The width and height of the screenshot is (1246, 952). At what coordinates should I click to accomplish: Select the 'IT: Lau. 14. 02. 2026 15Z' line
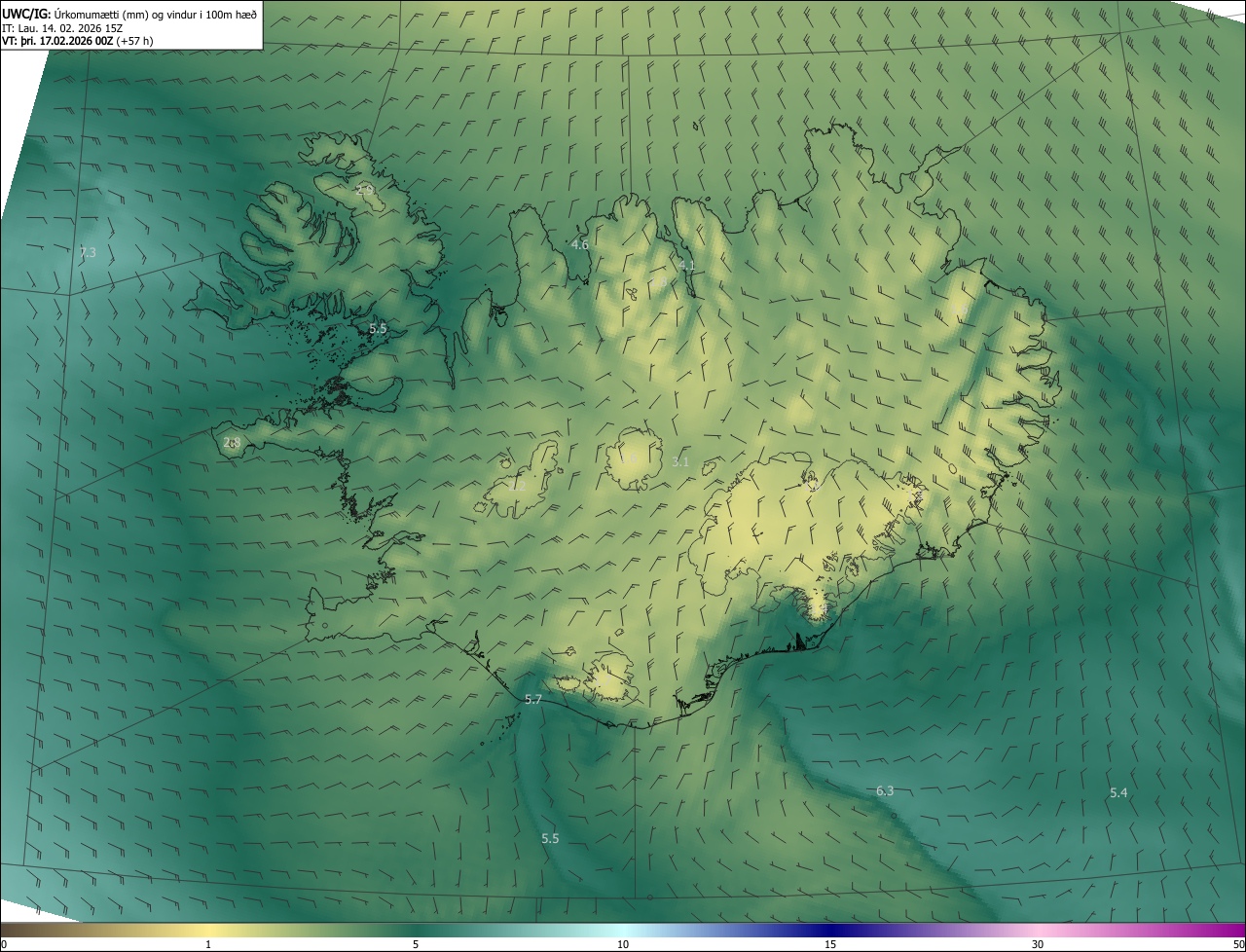pyautogui.click(x=62, y=28)
